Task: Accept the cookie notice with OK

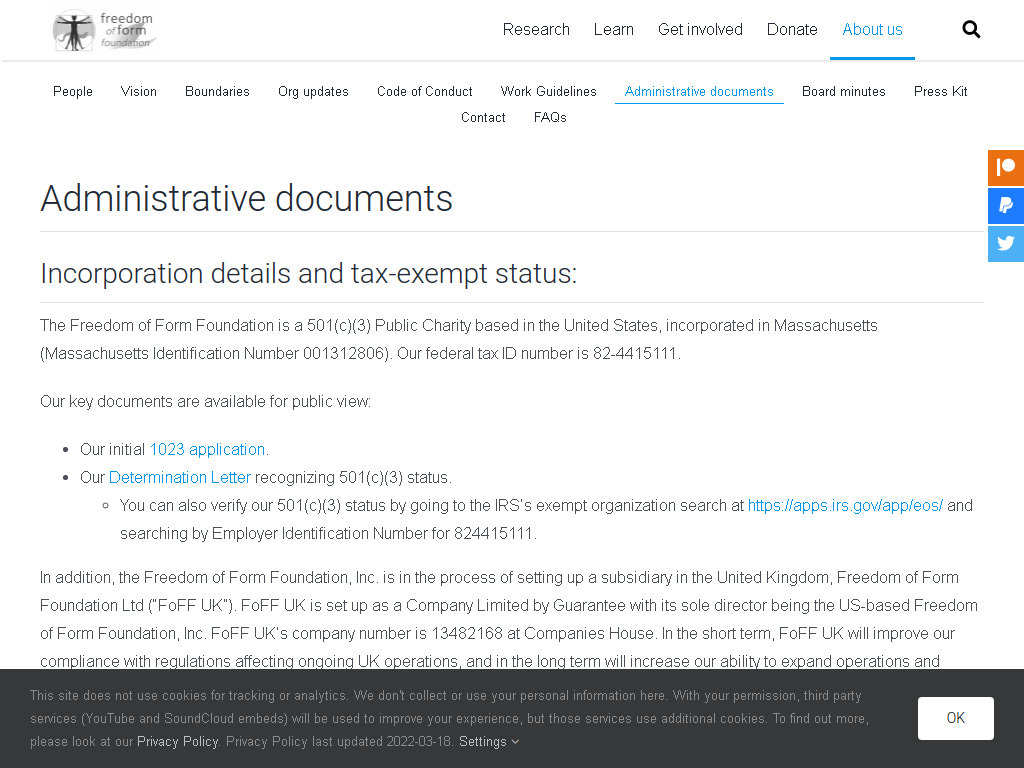Action: [x=955, y=718]
